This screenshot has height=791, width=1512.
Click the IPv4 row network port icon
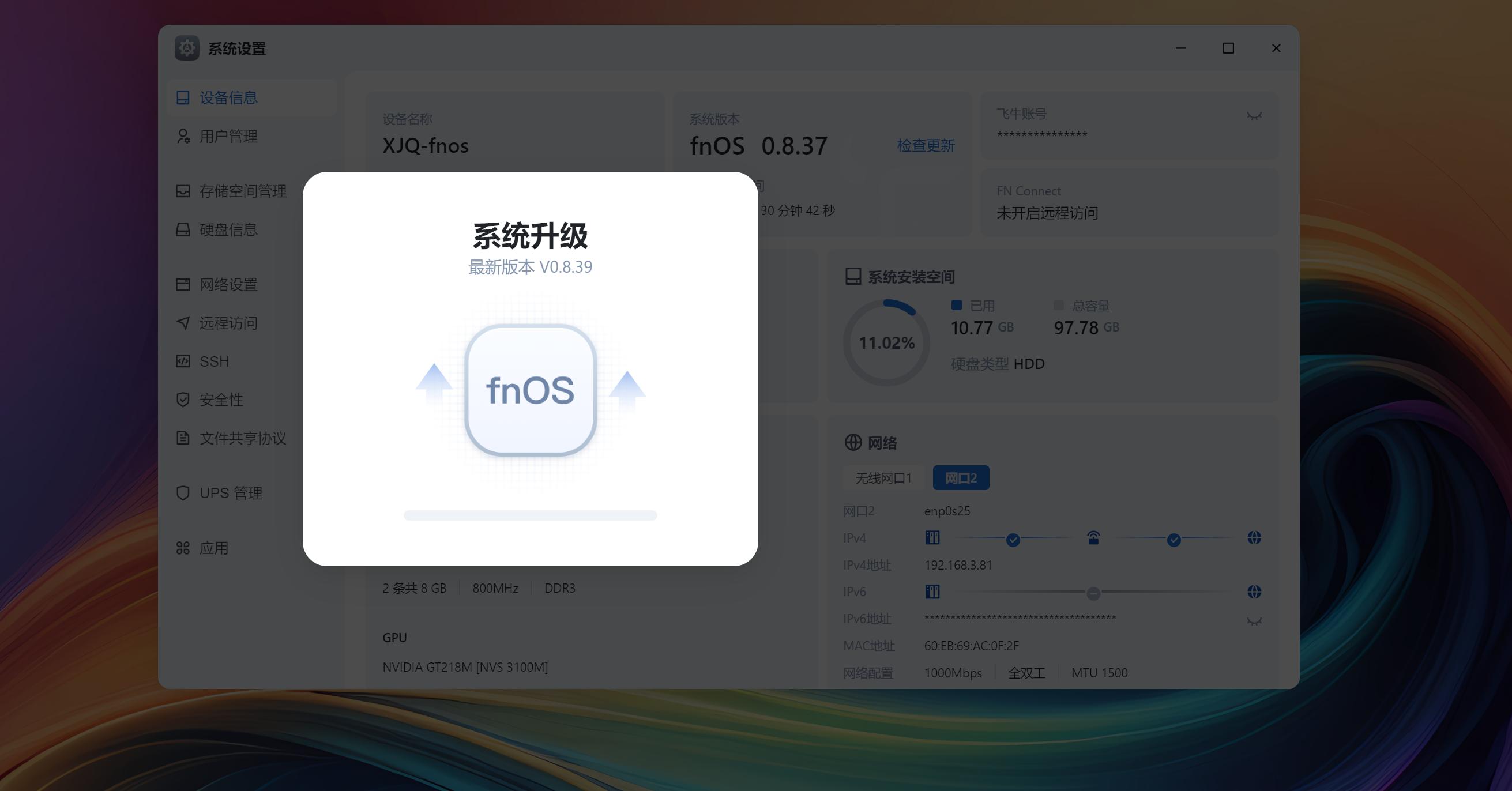point(932,537)
